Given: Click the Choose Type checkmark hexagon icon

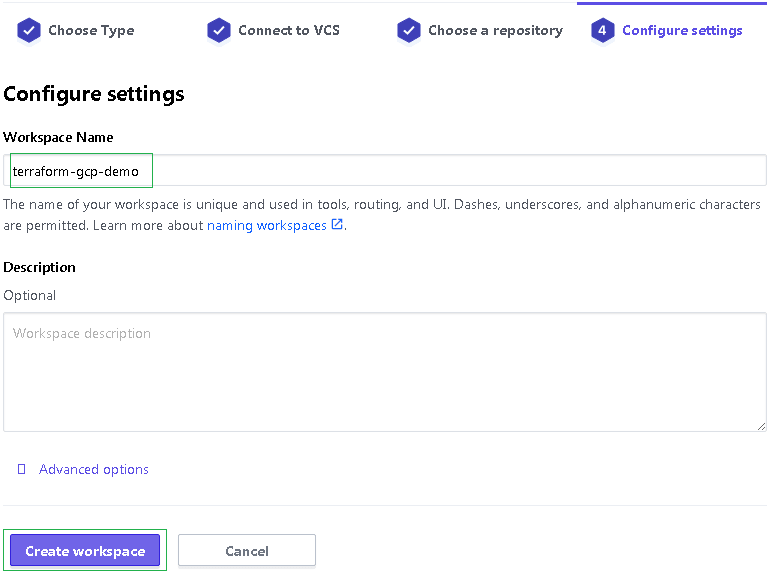Looking at the screenshot, I should pyautogui.click(x=29, y=31).
